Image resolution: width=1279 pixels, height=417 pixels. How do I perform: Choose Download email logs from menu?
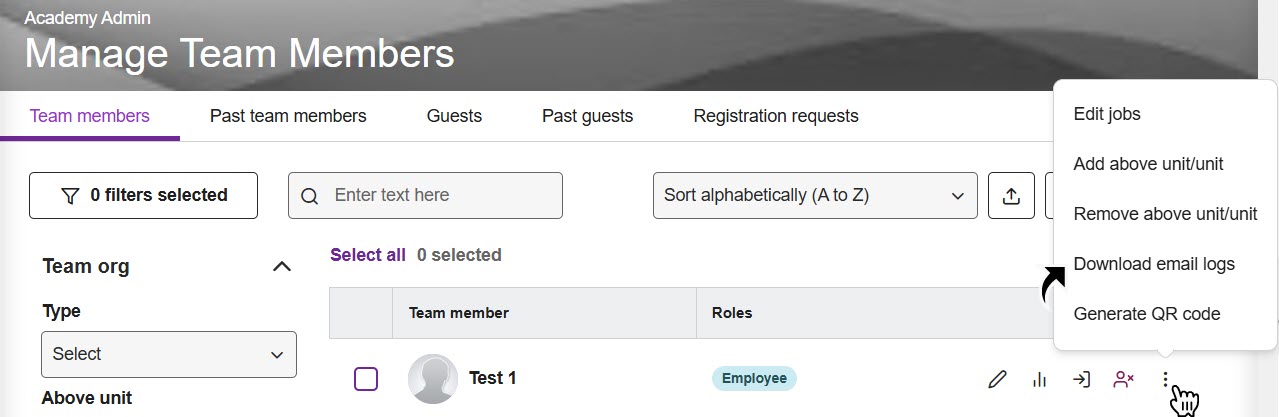(x=1154, y=264)
